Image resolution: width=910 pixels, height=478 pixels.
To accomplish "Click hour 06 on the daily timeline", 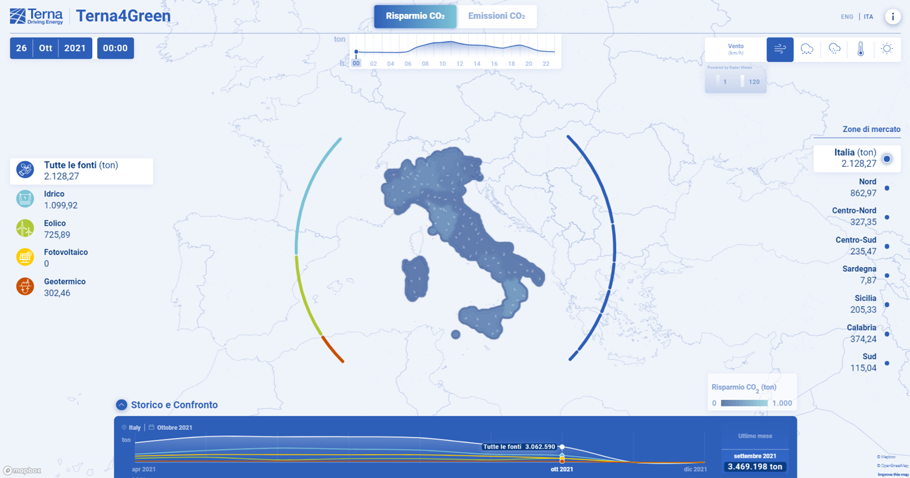I will click(407, 64).
